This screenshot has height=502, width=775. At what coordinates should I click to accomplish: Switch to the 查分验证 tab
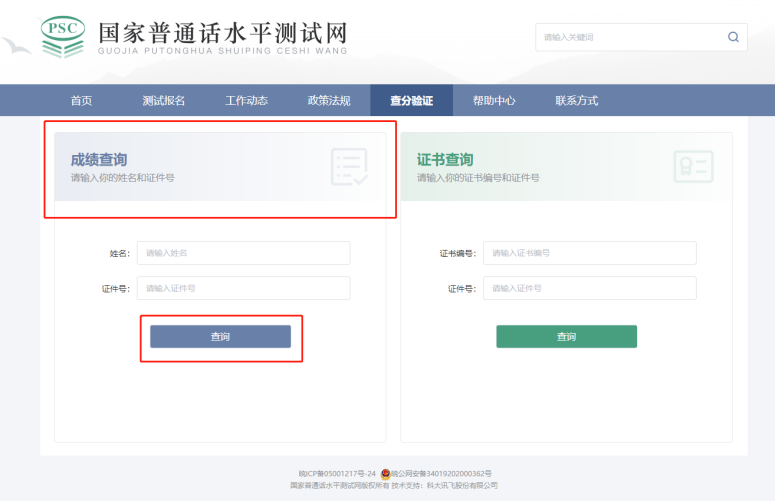click(x=411, y=100)
